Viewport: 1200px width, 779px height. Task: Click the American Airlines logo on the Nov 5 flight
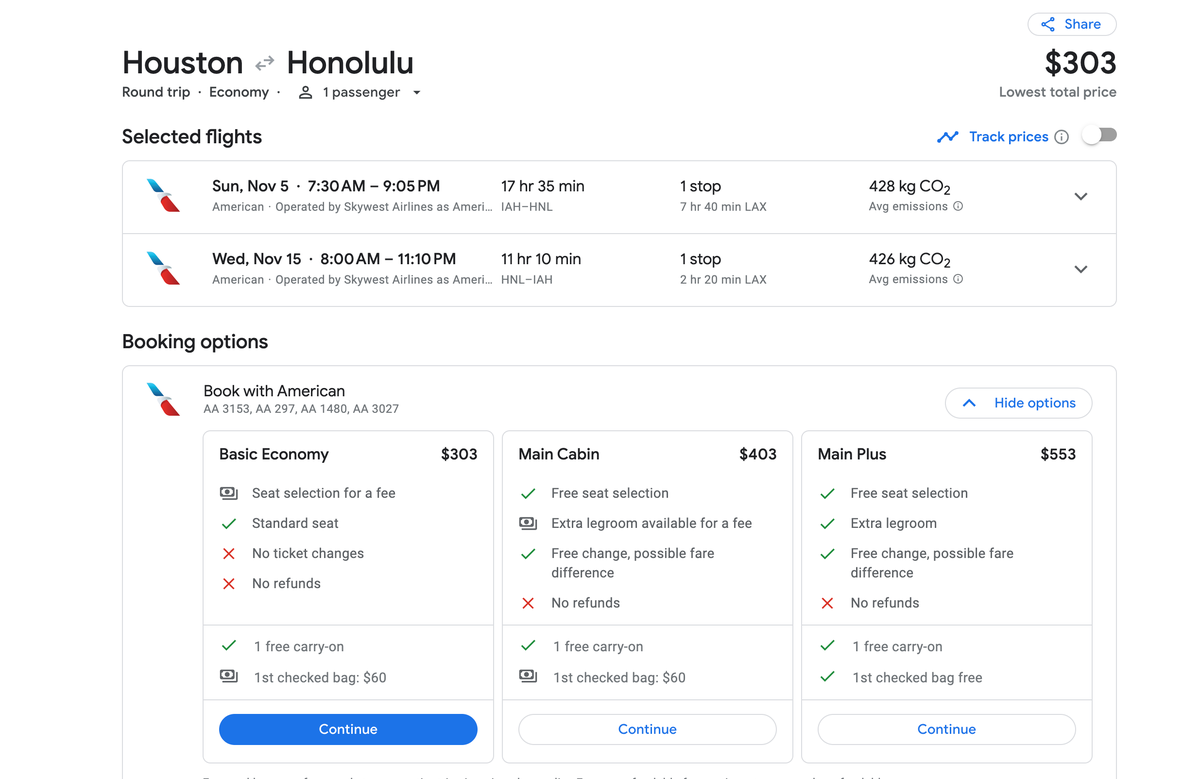click(x=163, y=196)
